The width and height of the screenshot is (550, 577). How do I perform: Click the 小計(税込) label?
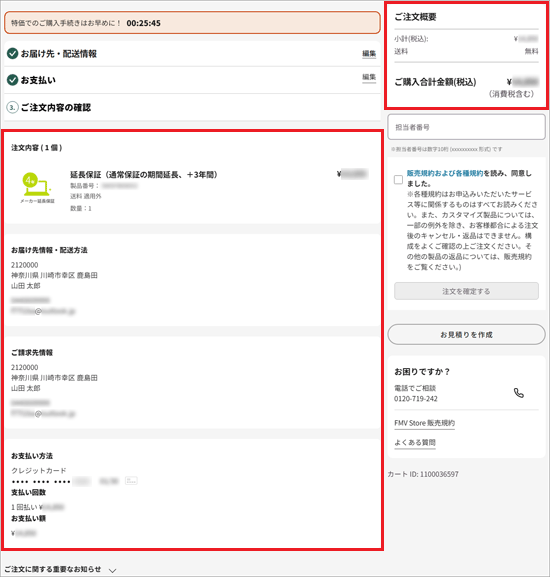[x=411, y=39]
